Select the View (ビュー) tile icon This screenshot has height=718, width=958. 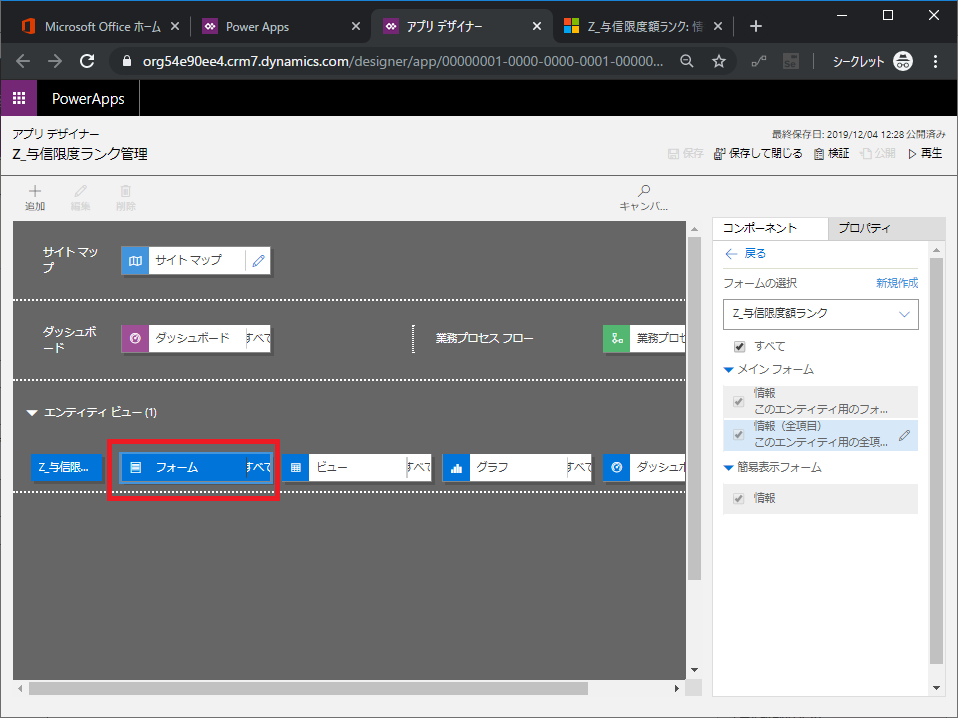coord(296,467)
